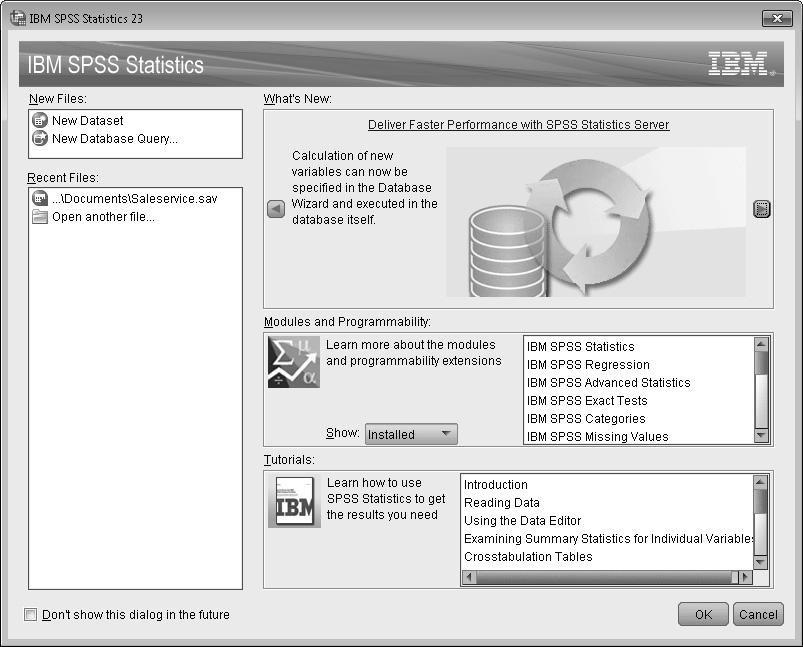803x647 pixels.
Task: Click the Saleservice.sav file icon
Action: pos(40,198)
